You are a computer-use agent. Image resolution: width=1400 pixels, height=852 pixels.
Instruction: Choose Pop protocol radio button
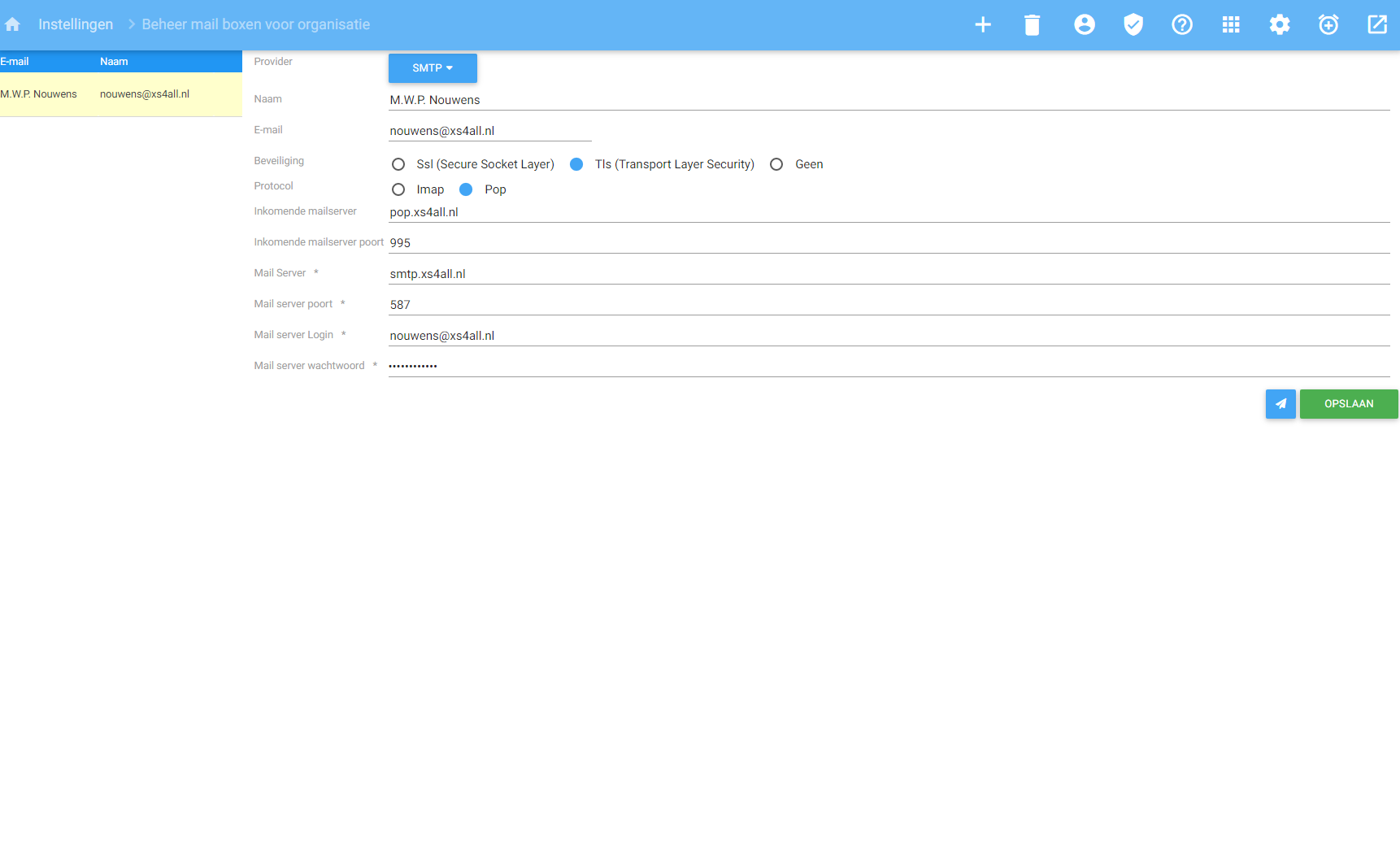point(466,189)
